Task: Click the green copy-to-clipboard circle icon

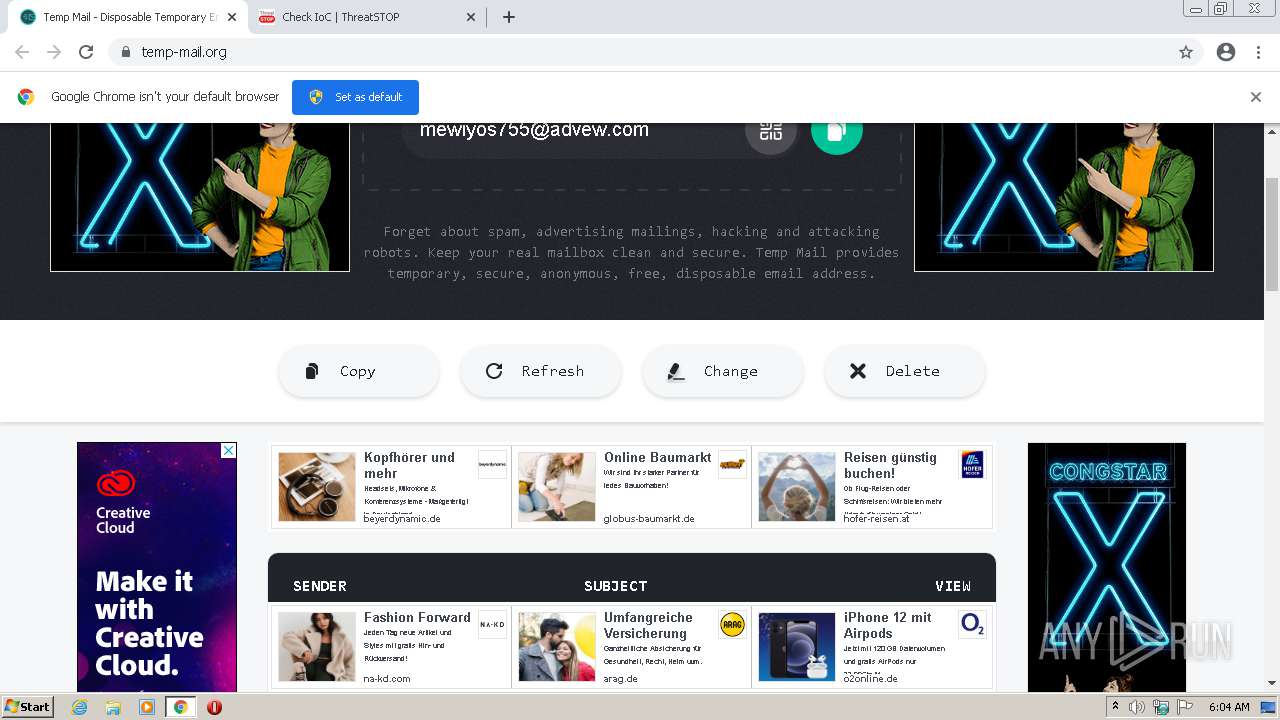Action: 837,131
